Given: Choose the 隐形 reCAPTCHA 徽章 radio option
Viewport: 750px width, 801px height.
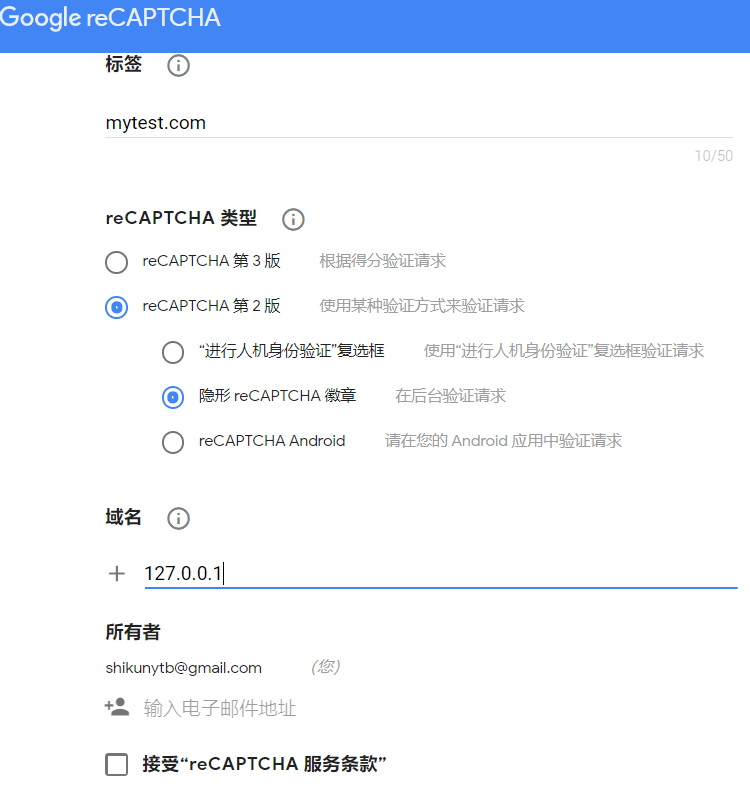Looking at the screenshot, I should click(x=173, y=397).
